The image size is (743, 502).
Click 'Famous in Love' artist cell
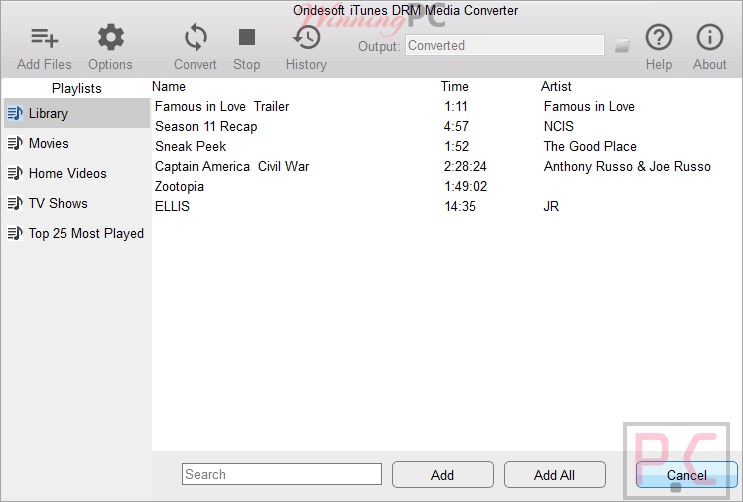(589, 106)
